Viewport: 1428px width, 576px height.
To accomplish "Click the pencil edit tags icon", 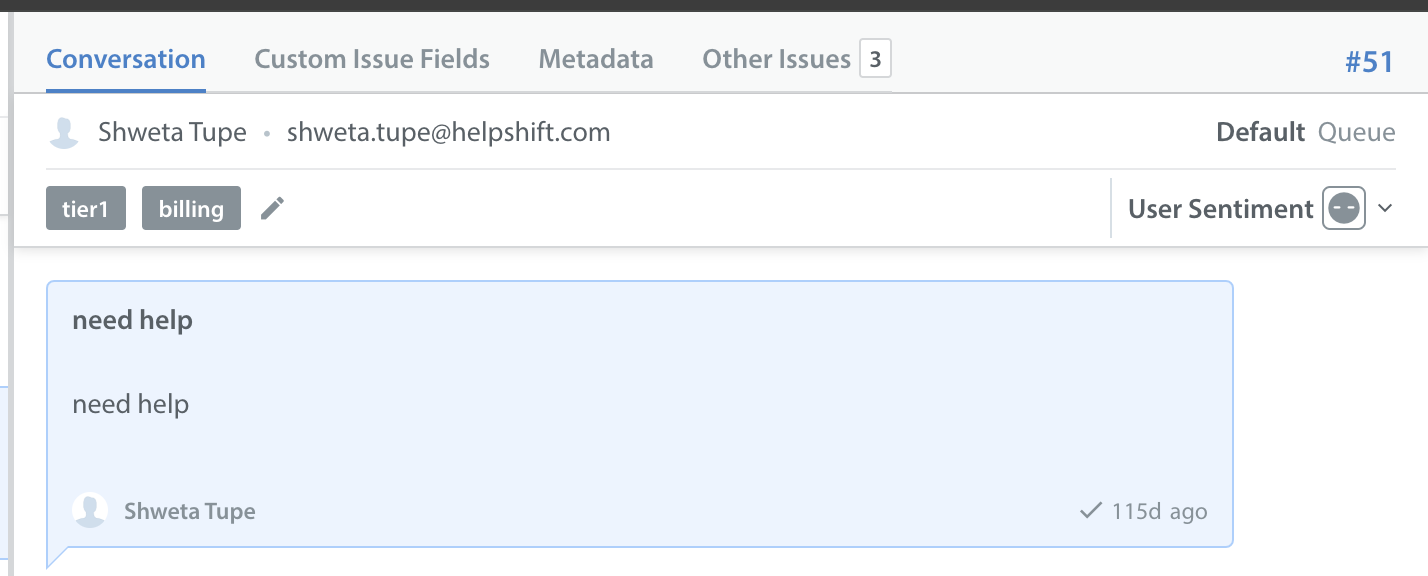I will (272, 208).
